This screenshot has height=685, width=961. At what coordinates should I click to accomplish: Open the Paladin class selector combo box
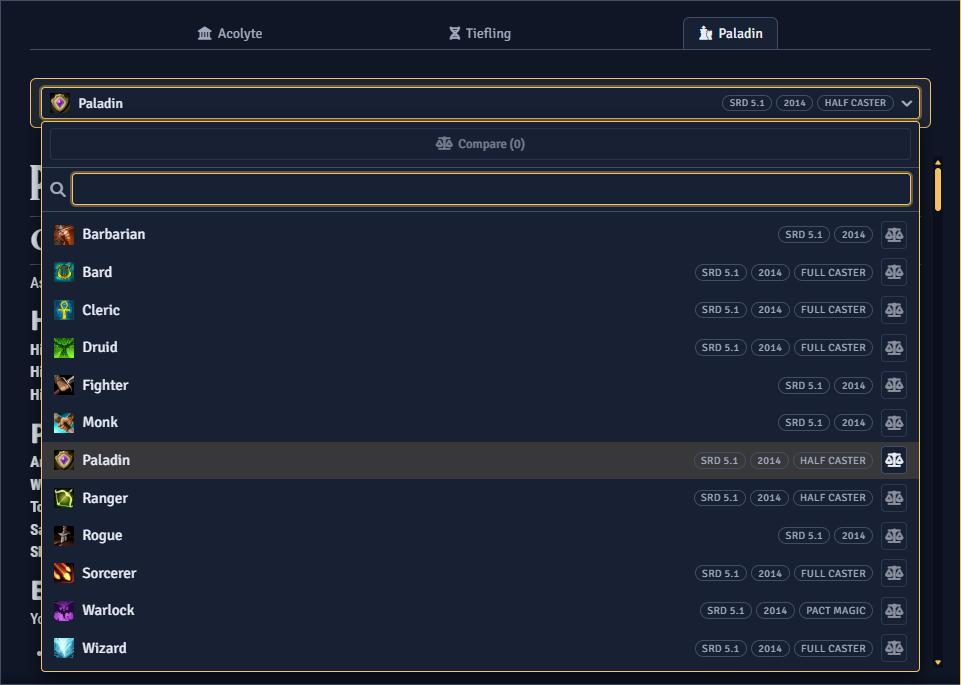[480, 103]
